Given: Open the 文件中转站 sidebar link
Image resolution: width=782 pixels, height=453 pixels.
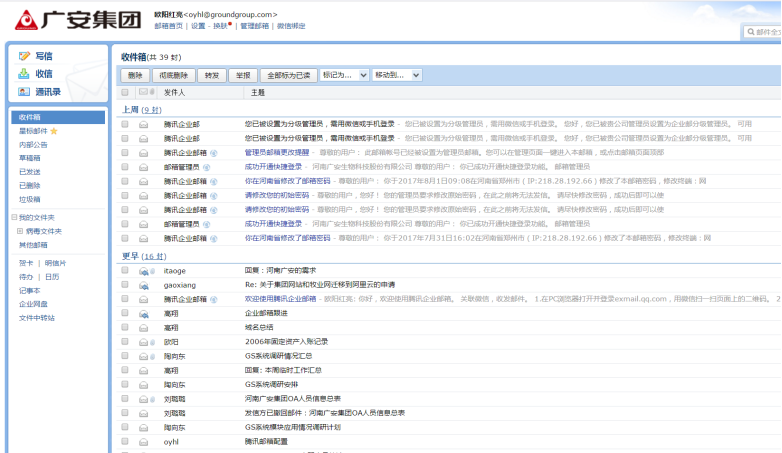Looking at the screenshot, I should click(x=36, y=318).
